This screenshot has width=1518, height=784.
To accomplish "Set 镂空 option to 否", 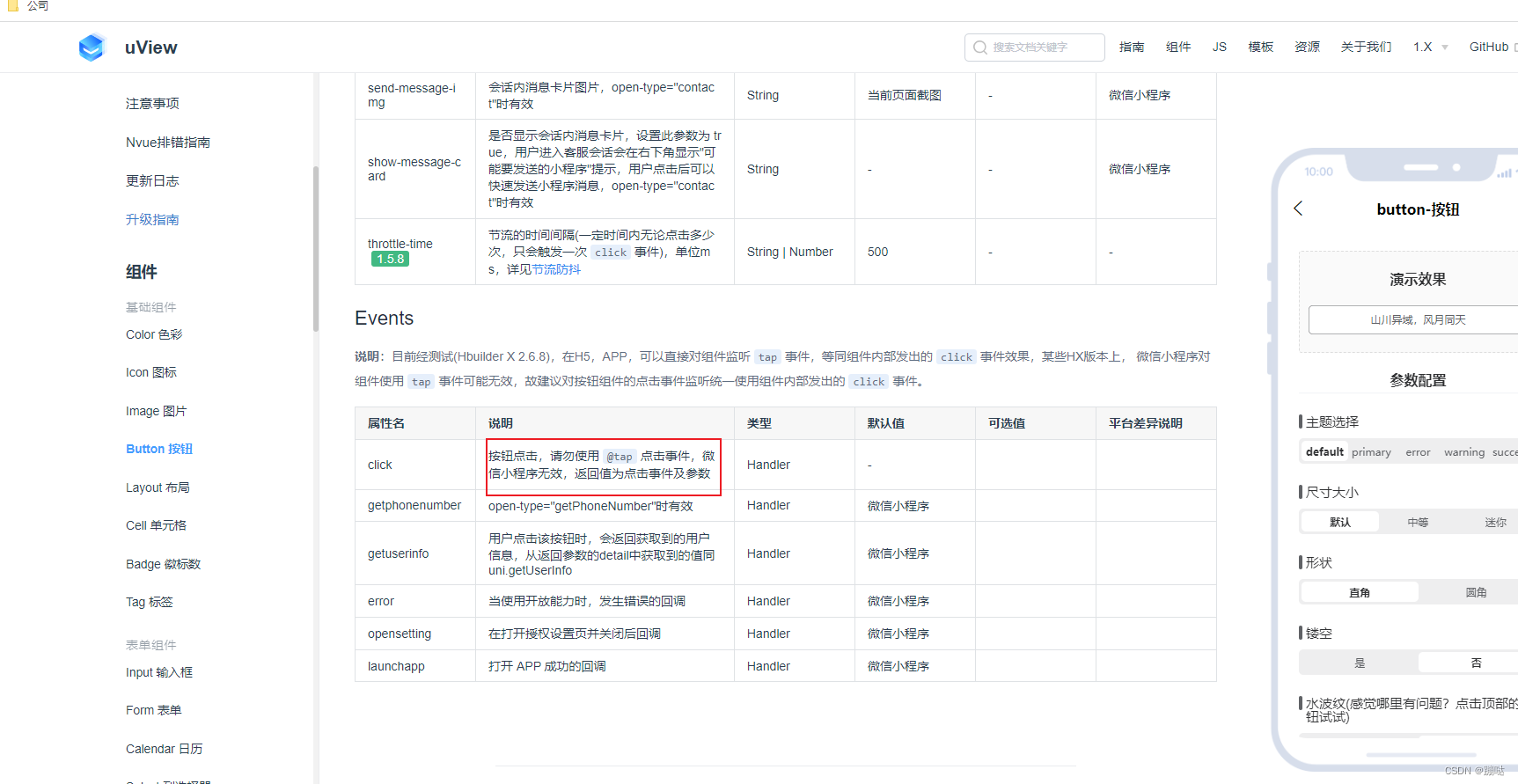I will (1476, 663).
